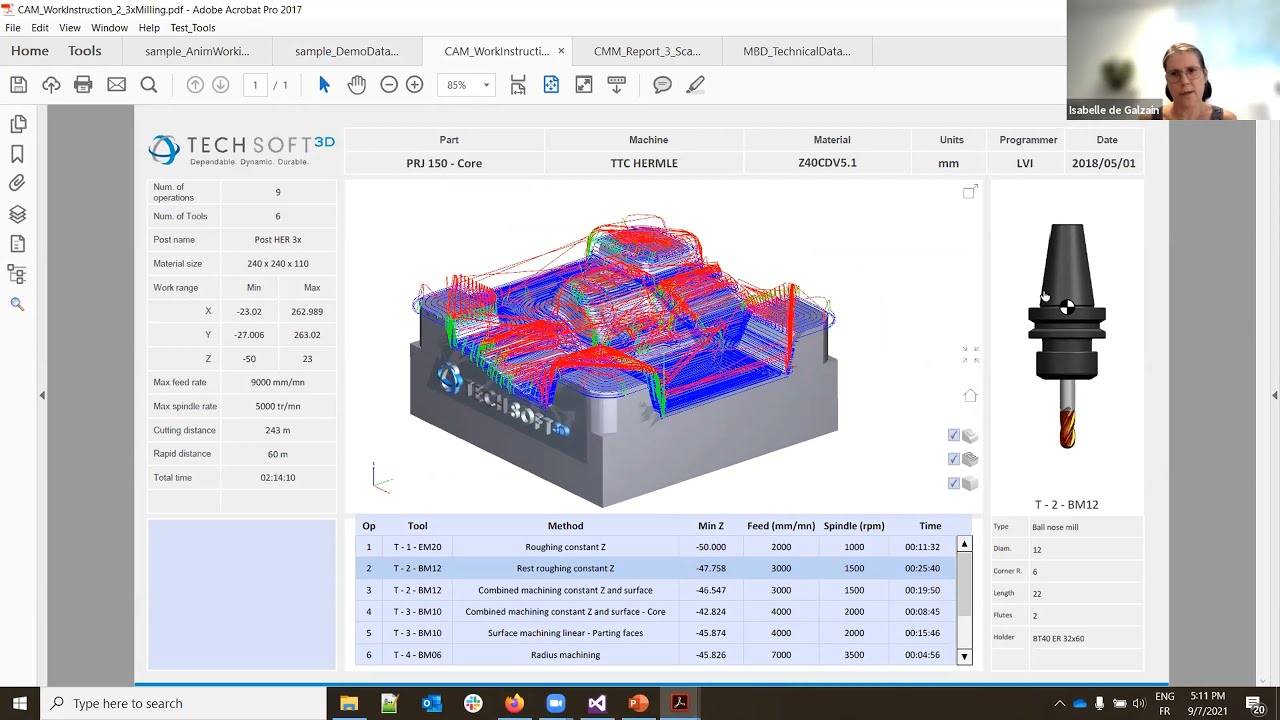
Task: Open the Find text magnifier in the toolbar
Action: click(x=149, y=85)
